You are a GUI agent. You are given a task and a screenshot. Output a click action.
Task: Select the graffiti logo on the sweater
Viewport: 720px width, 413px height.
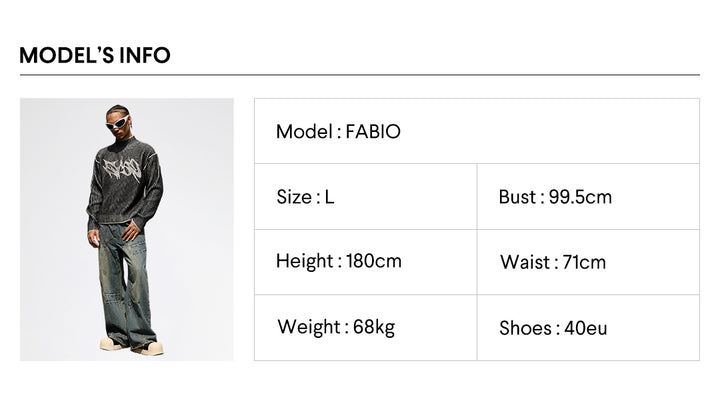(121, 170)
